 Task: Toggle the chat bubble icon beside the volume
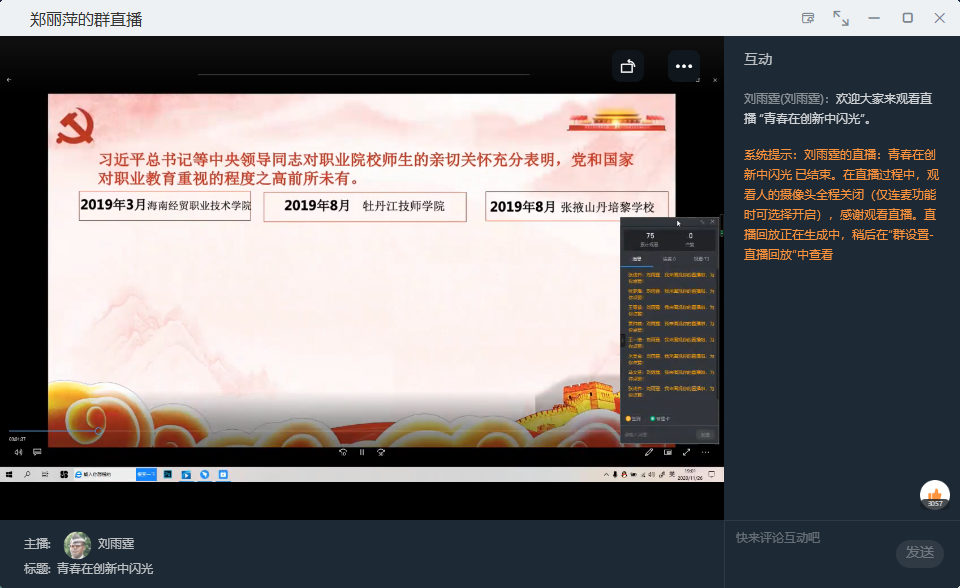[37, 452]
